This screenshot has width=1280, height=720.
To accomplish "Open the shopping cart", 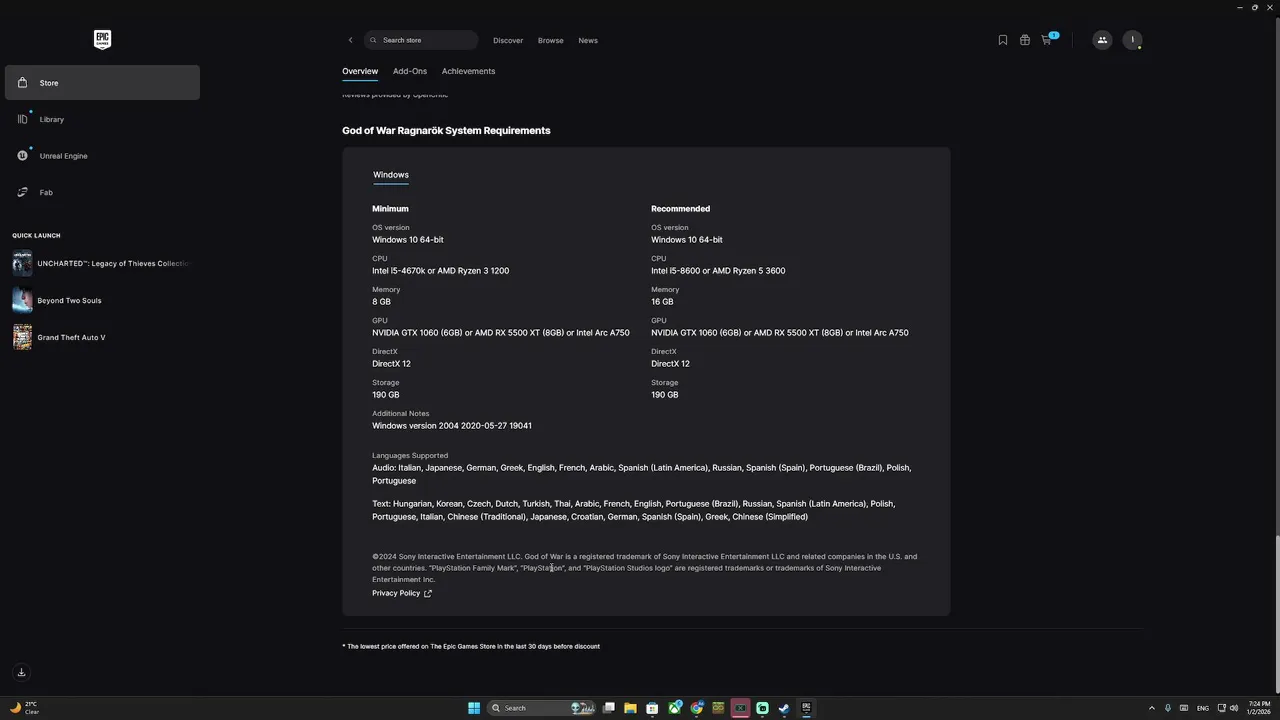I will click(x=1047, y=40).
